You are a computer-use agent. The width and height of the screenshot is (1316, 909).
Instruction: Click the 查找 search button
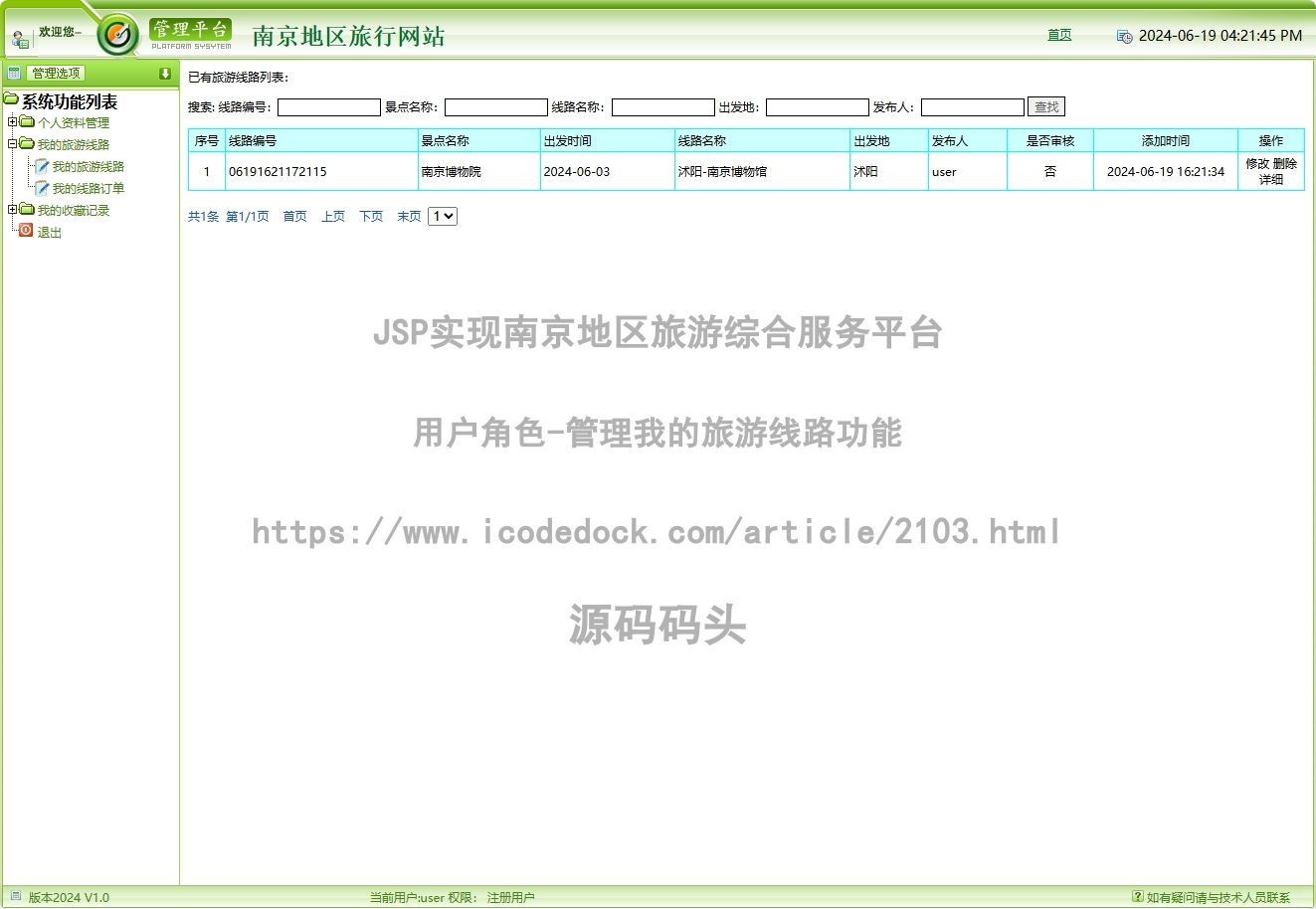tap(1046, 106)
